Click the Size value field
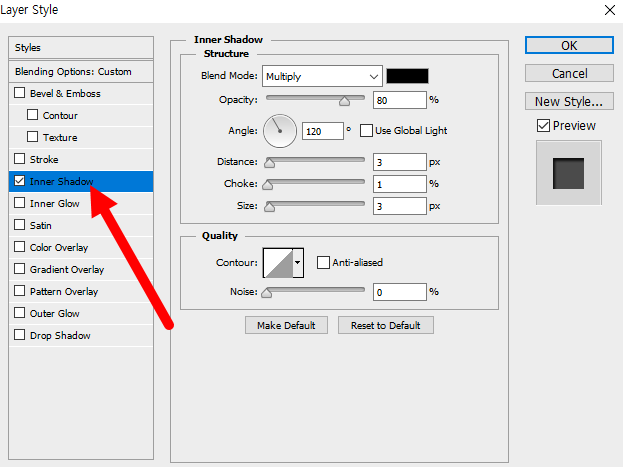 point(400,206)
